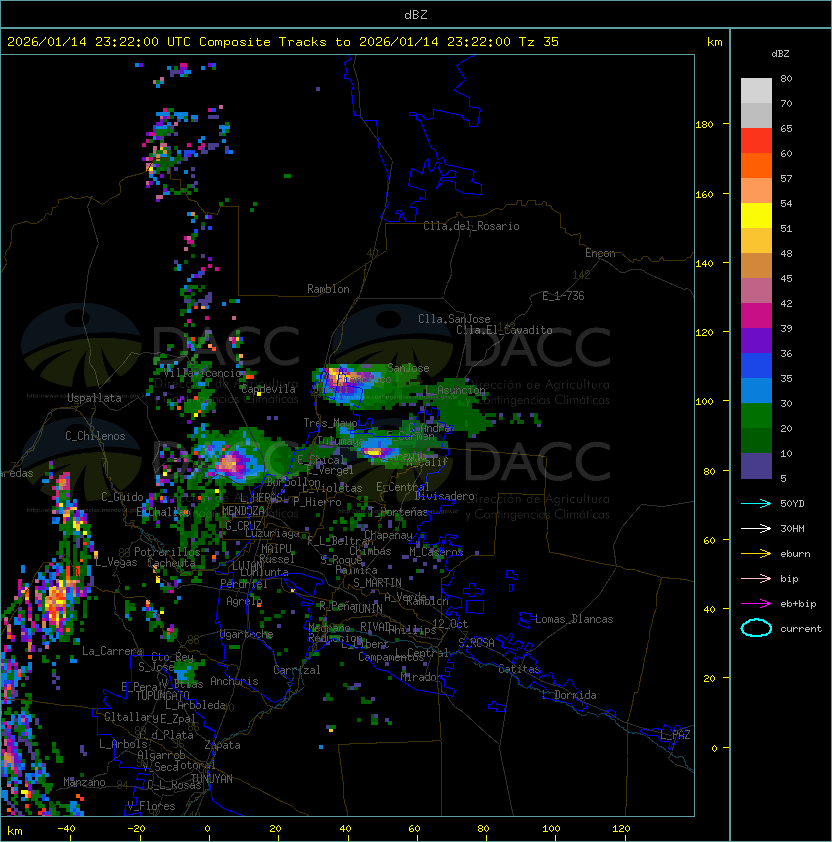Click the 'Manzano' map label
The height and width of the screenshot is (842, 832).
point(84,782)
